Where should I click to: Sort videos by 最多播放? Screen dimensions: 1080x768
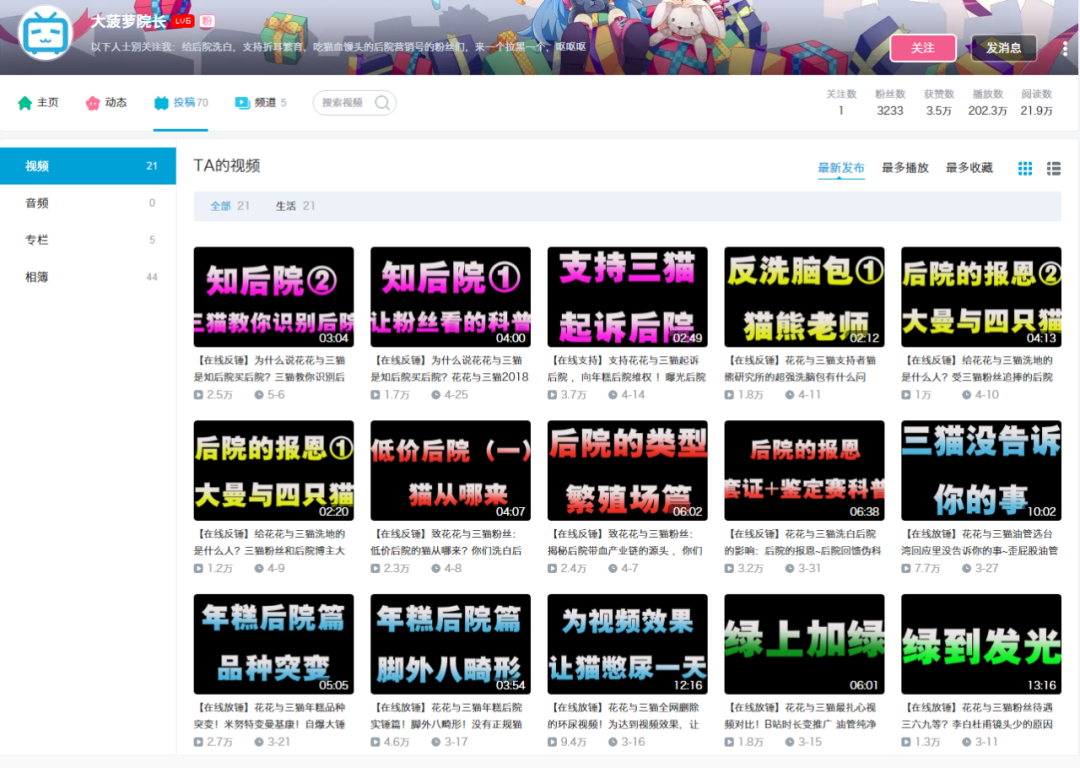coord(905,167)
